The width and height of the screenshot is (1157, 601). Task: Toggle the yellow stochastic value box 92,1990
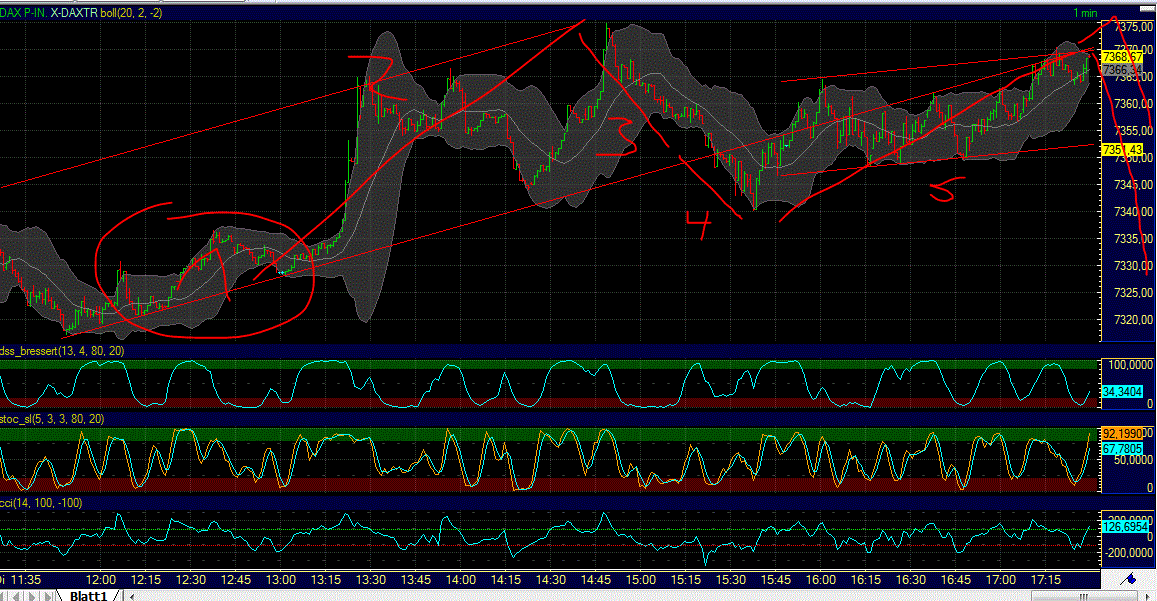tap(1122, 433)
